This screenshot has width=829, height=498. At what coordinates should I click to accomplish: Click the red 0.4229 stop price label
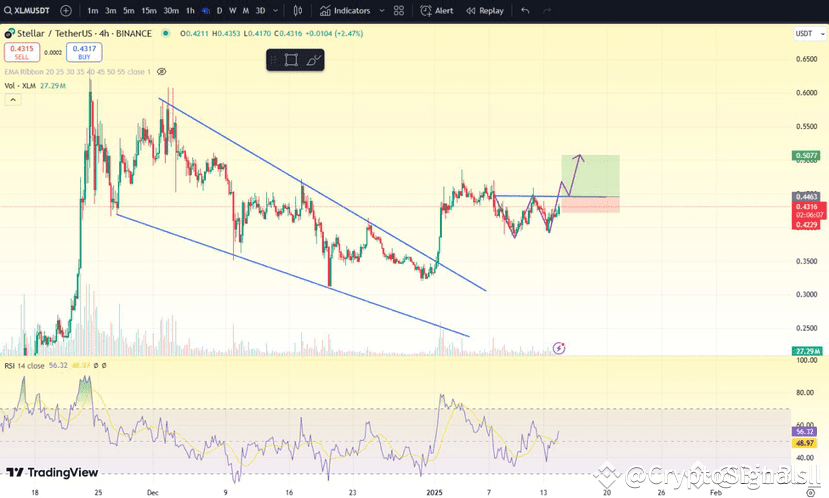(x=806, y=225)
